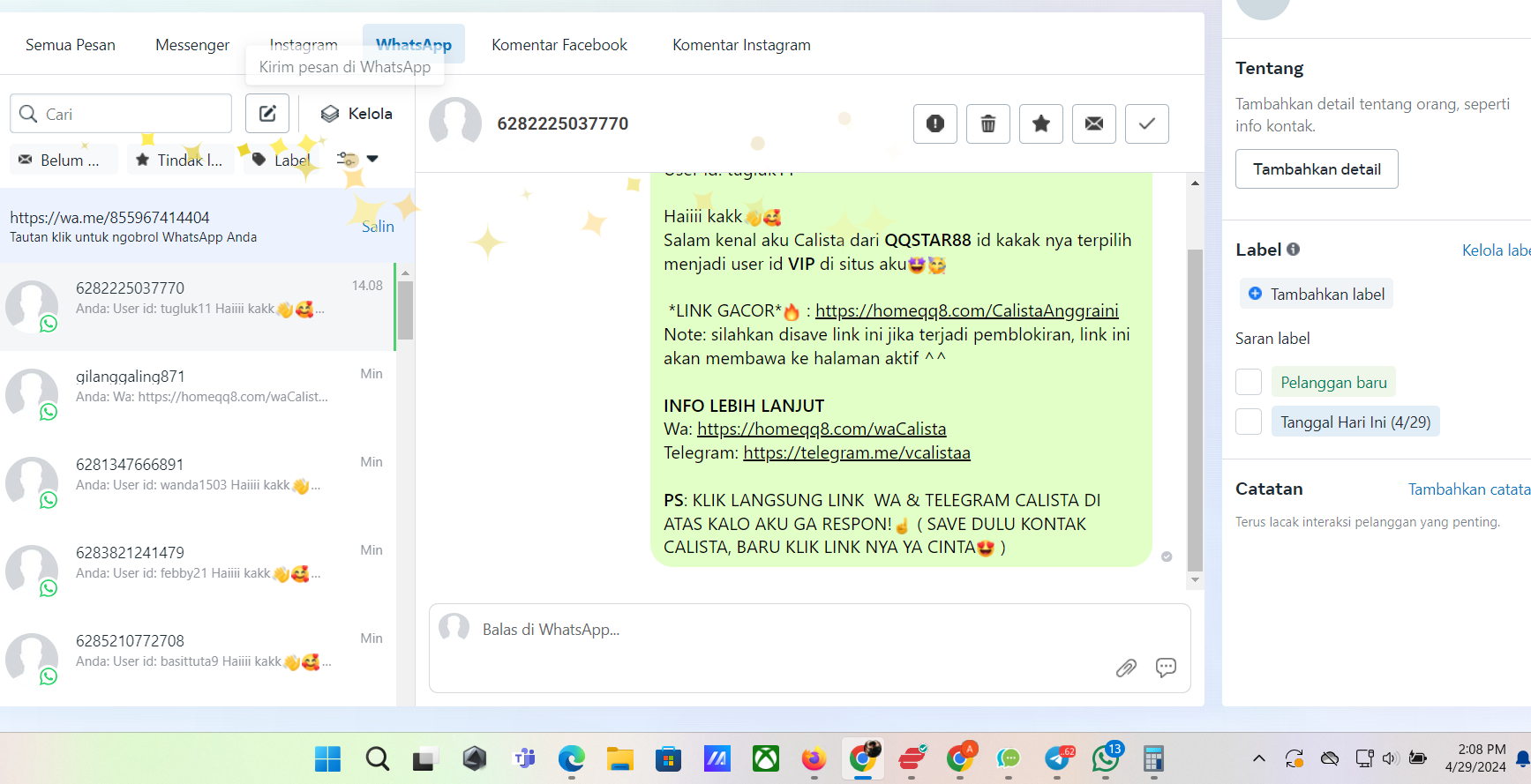This screenshot has width=1531, height=784.
Task: Open conversation 6281347666891
Action: pyautogui.click(x=198, y=482)
